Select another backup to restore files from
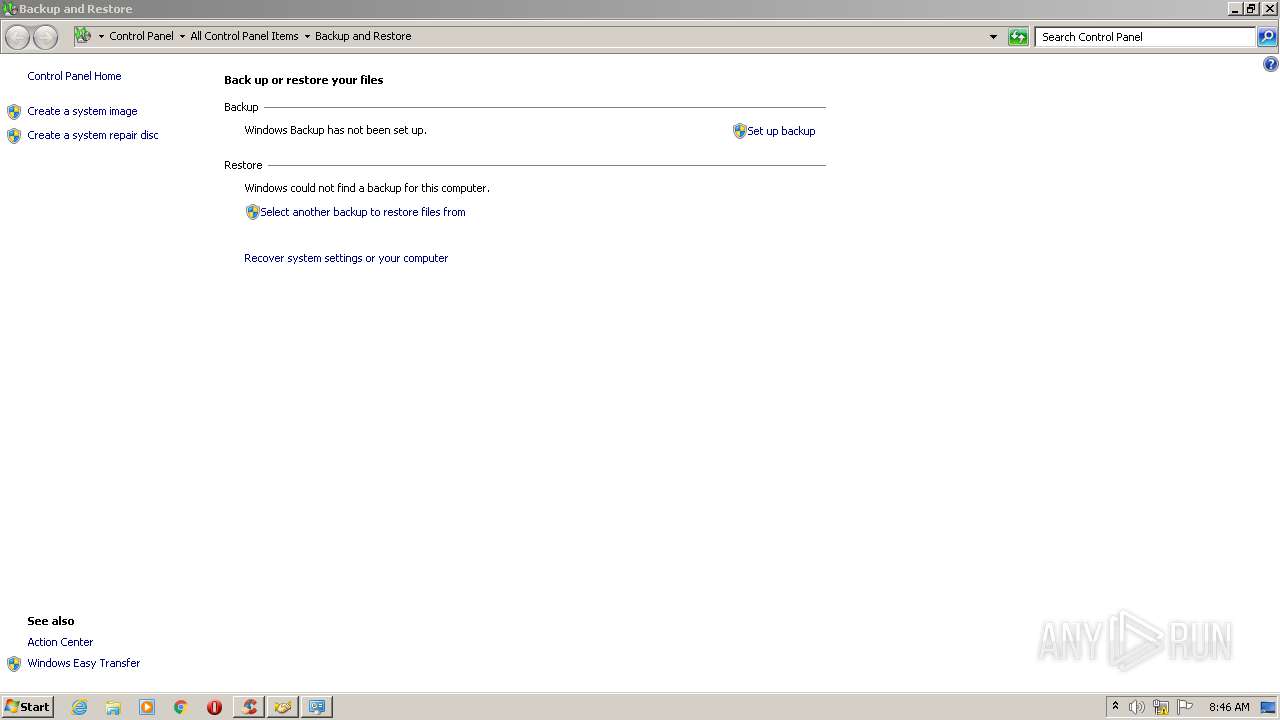1280x720 pixels. [x=363, y=212]
